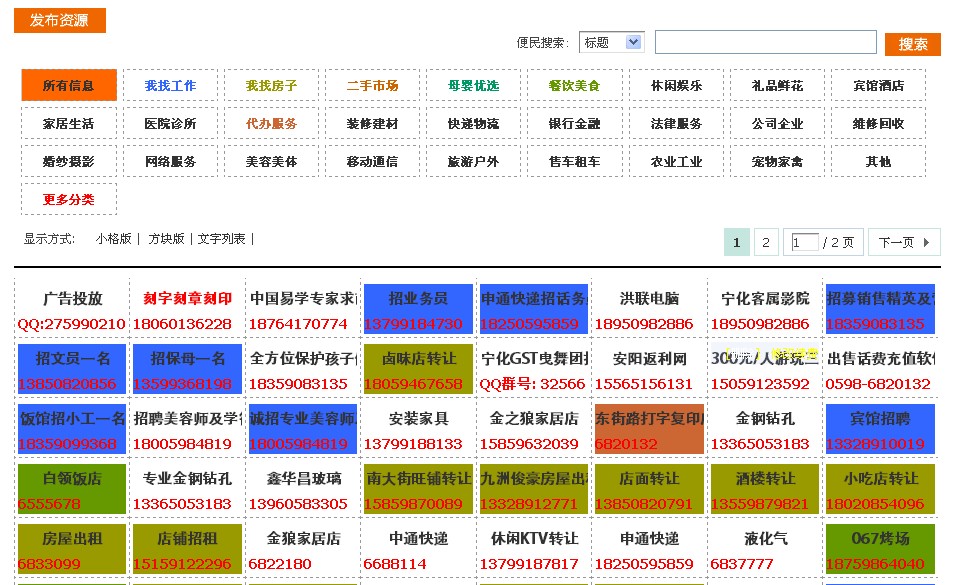Open the 标题 search type dropdown
Viewport: 967px width, 585px height.
click(x=611, y=42)
